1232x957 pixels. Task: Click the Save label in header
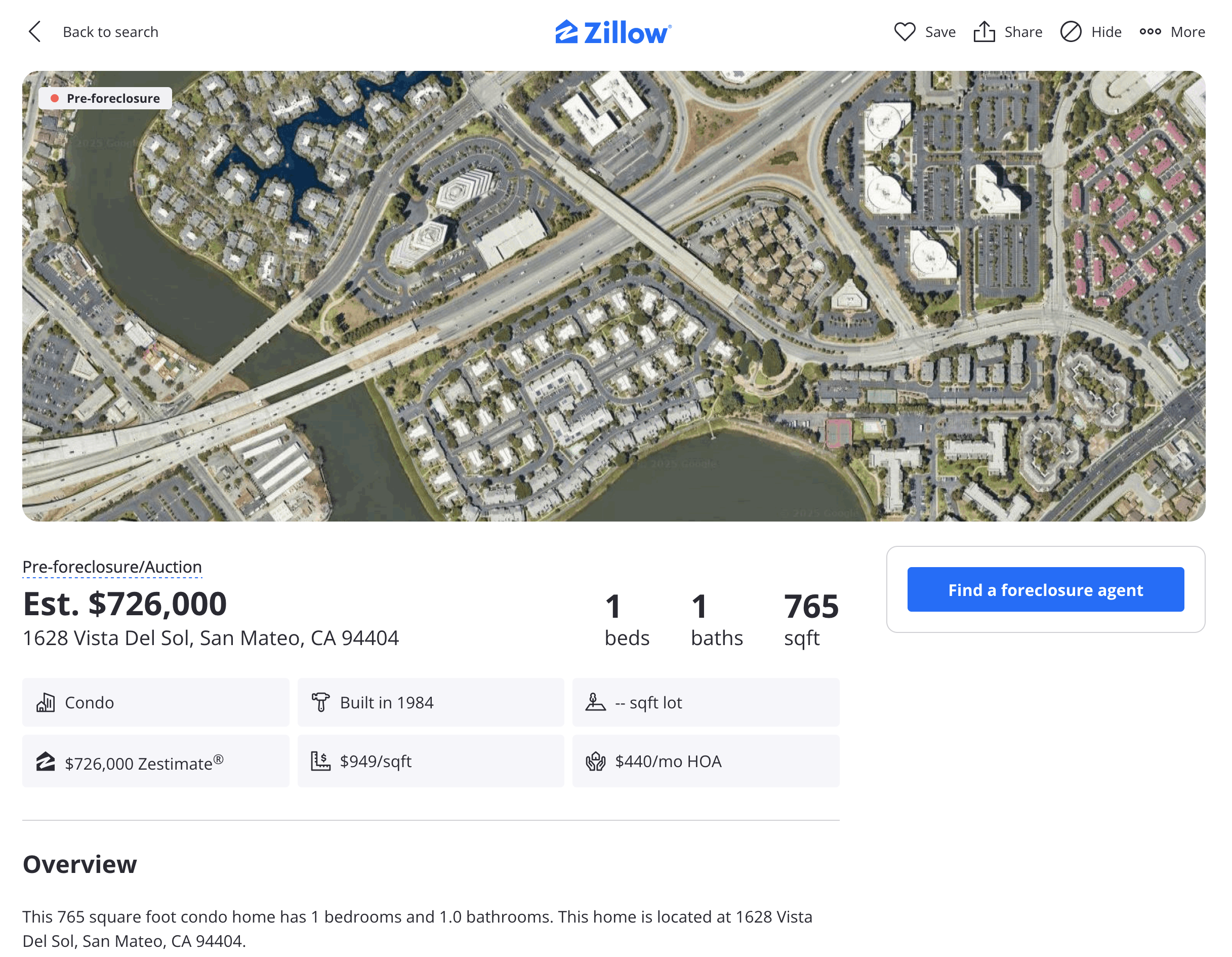pyautogui.click(x=940, y=32)
